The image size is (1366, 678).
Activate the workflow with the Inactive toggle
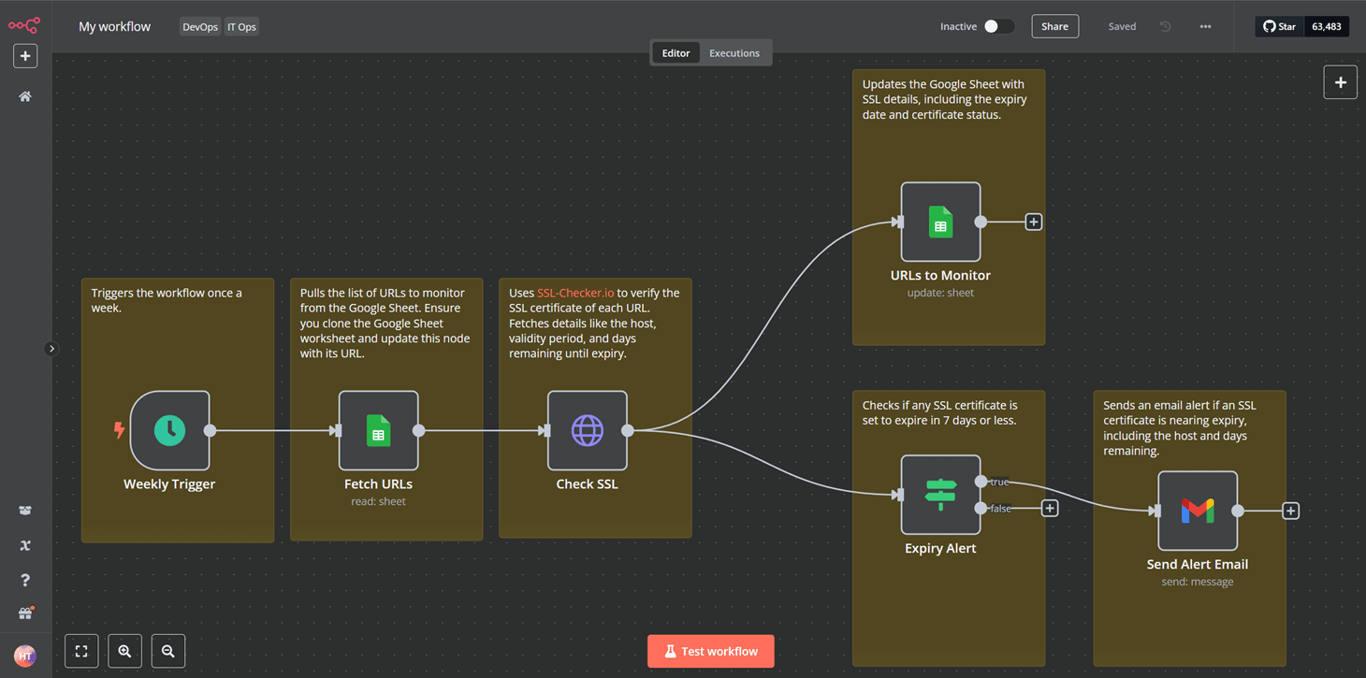[x=997, y=26]
